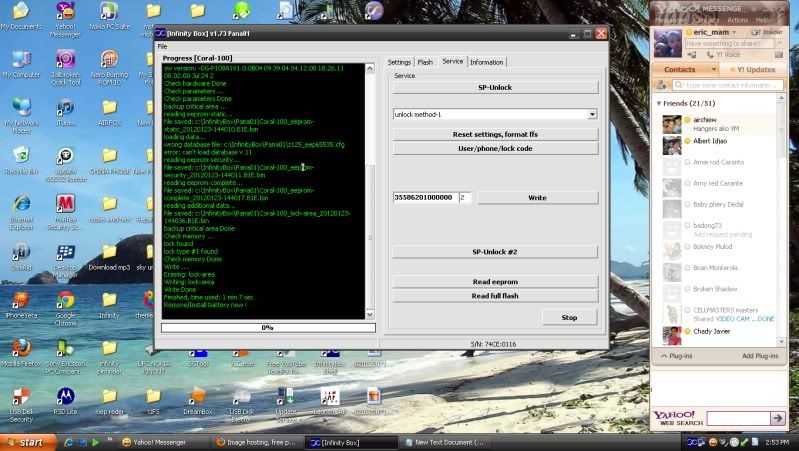Click Yahoo Web Search go arrow
The height and width of the screenshot is (451, 799).
click(778, 418)
